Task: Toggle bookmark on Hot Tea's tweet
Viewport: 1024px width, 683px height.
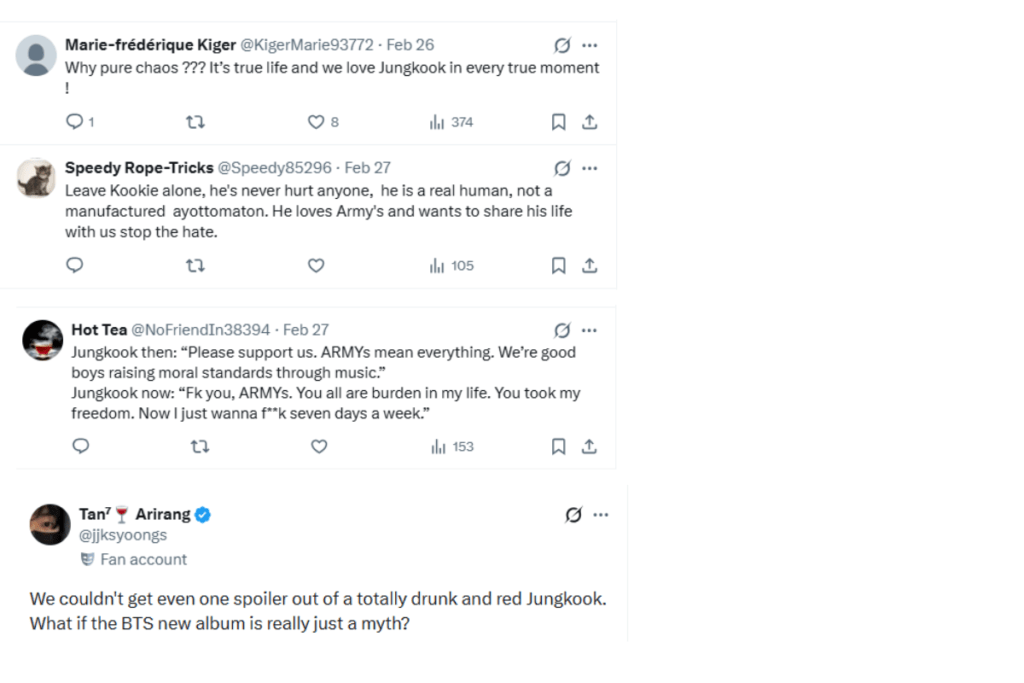Action: click(558, 446)
